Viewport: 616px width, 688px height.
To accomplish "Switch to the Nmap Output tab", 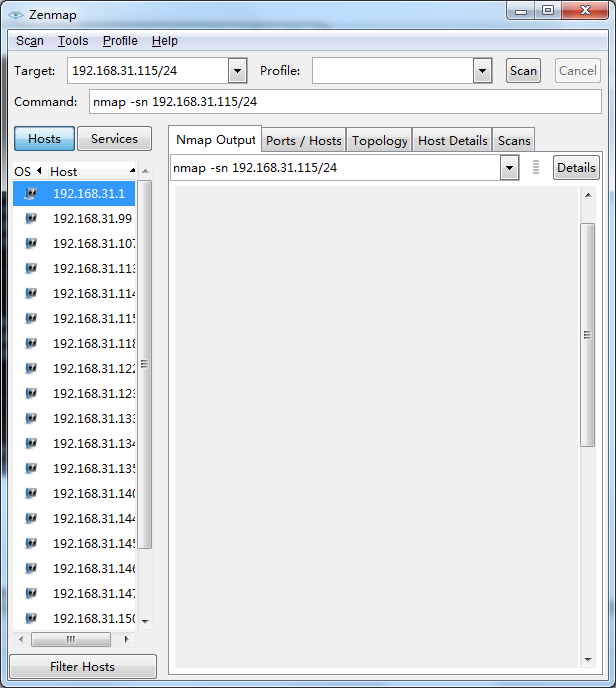I will 215,140.
